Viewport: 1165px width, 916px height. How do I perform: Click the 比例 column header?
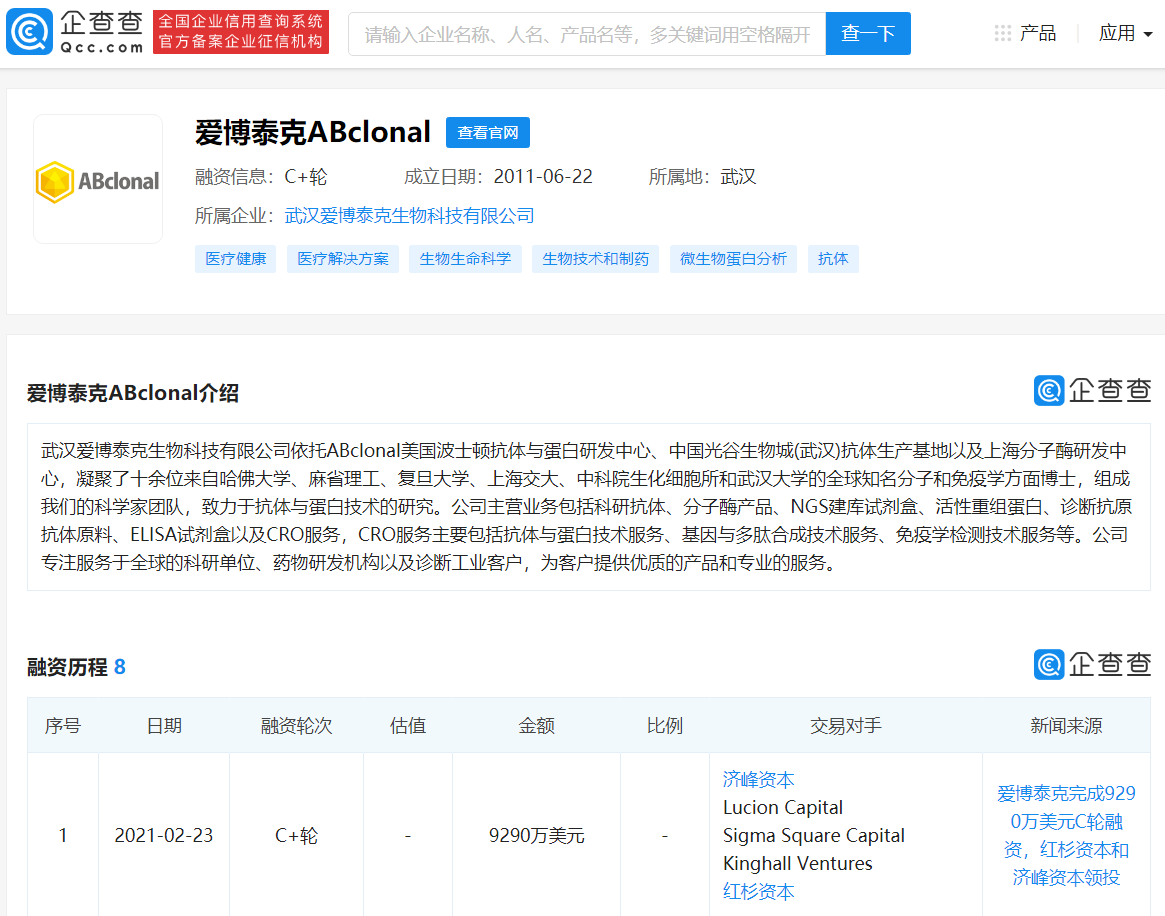[x=664, y=726]
